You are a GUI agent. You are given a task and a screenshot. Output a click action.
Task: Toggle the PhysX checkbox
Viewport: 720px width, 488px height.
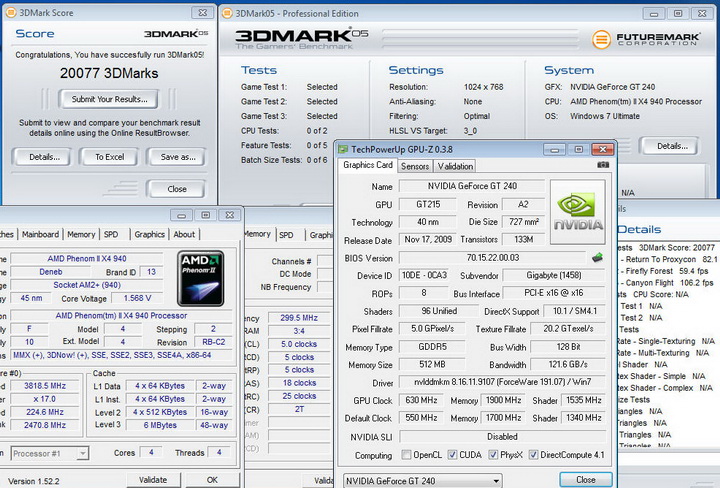tap(493, 454)
